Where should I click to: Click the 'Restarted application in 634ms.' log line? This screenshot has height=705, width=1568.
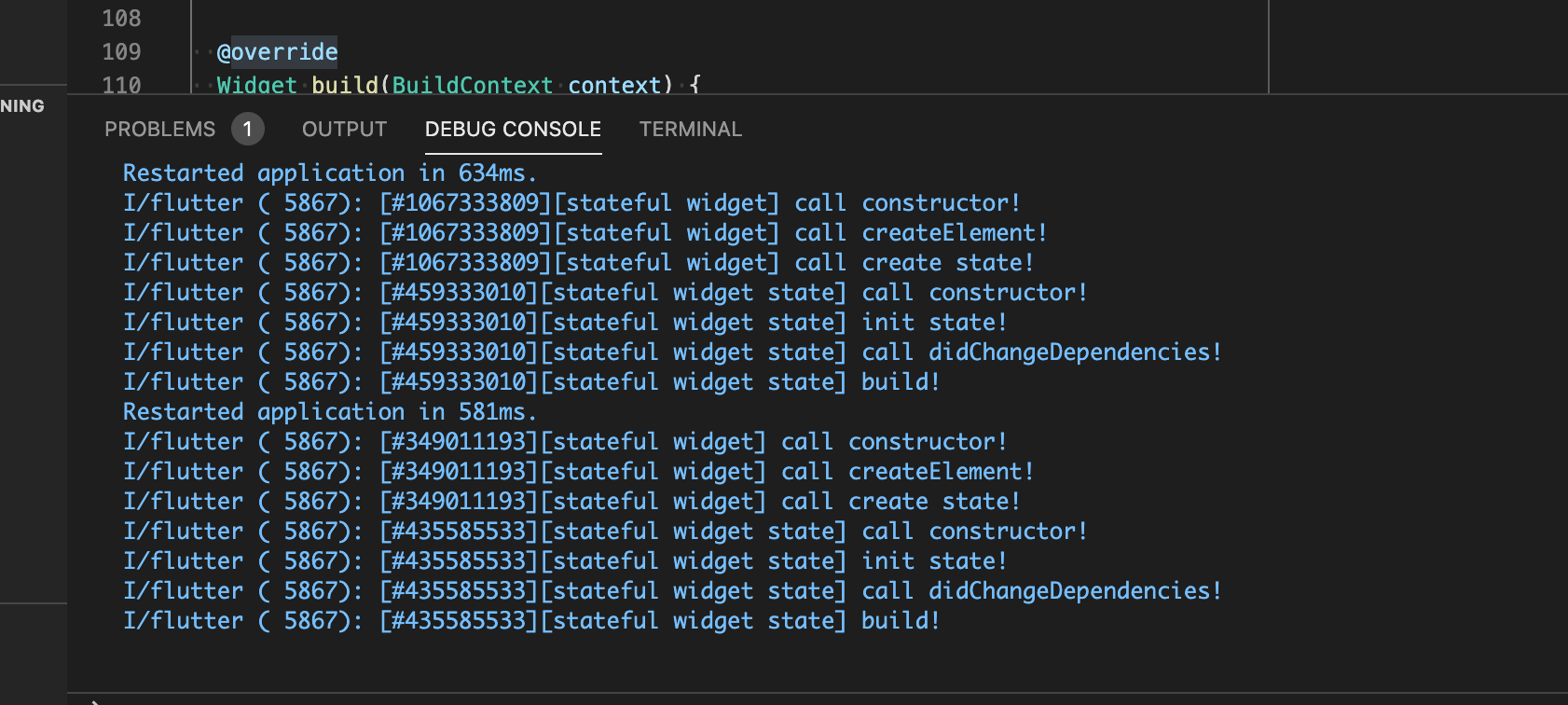tap(329, 173)
